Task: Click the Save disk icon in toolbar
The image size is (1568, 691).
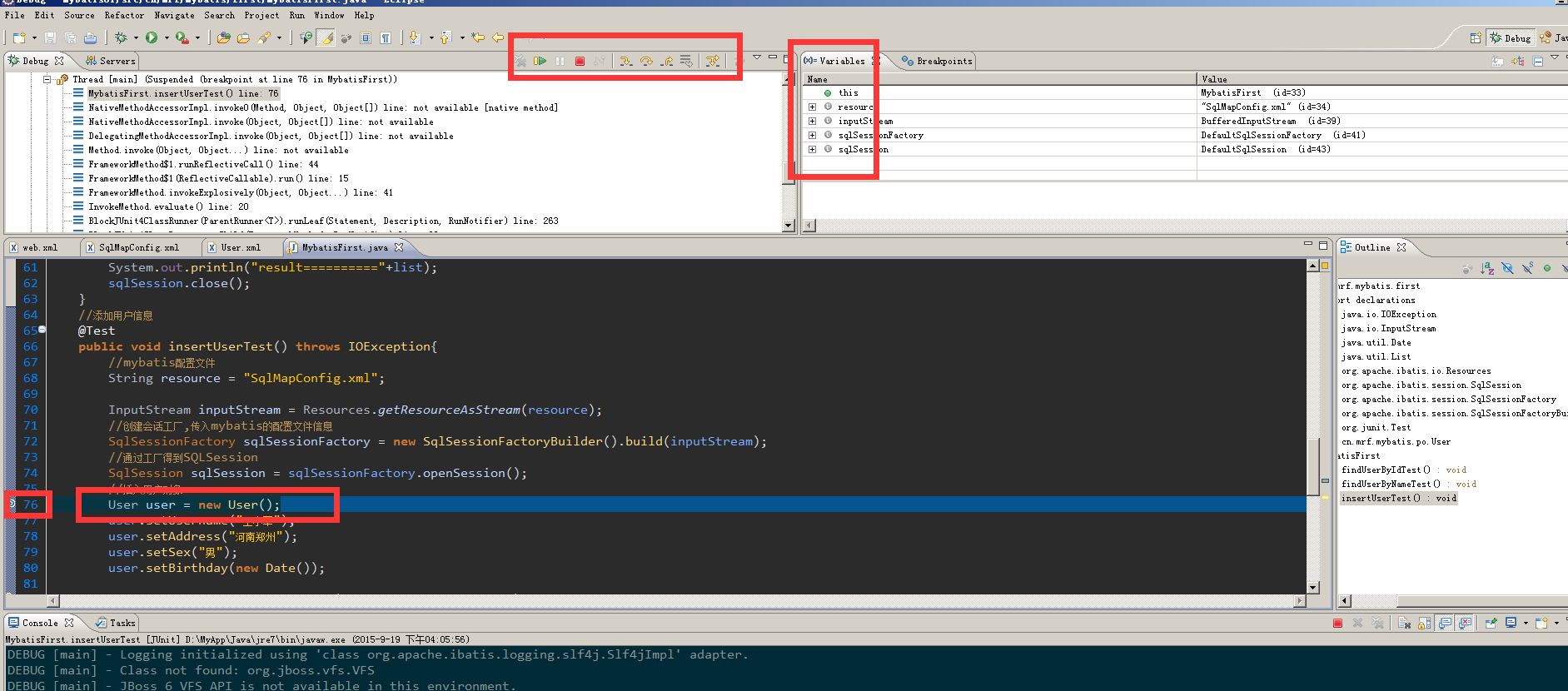Action: pyautogui.click(x=50, y=37)
